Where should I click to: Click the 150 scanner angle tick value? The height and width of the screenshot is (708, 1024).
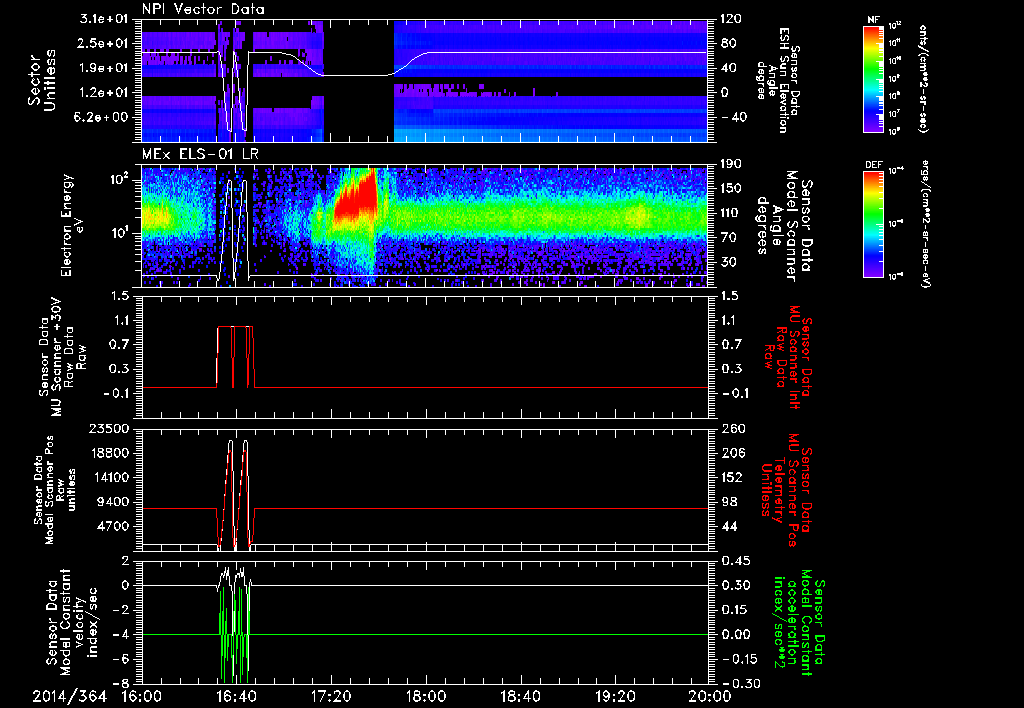[731, 189]
